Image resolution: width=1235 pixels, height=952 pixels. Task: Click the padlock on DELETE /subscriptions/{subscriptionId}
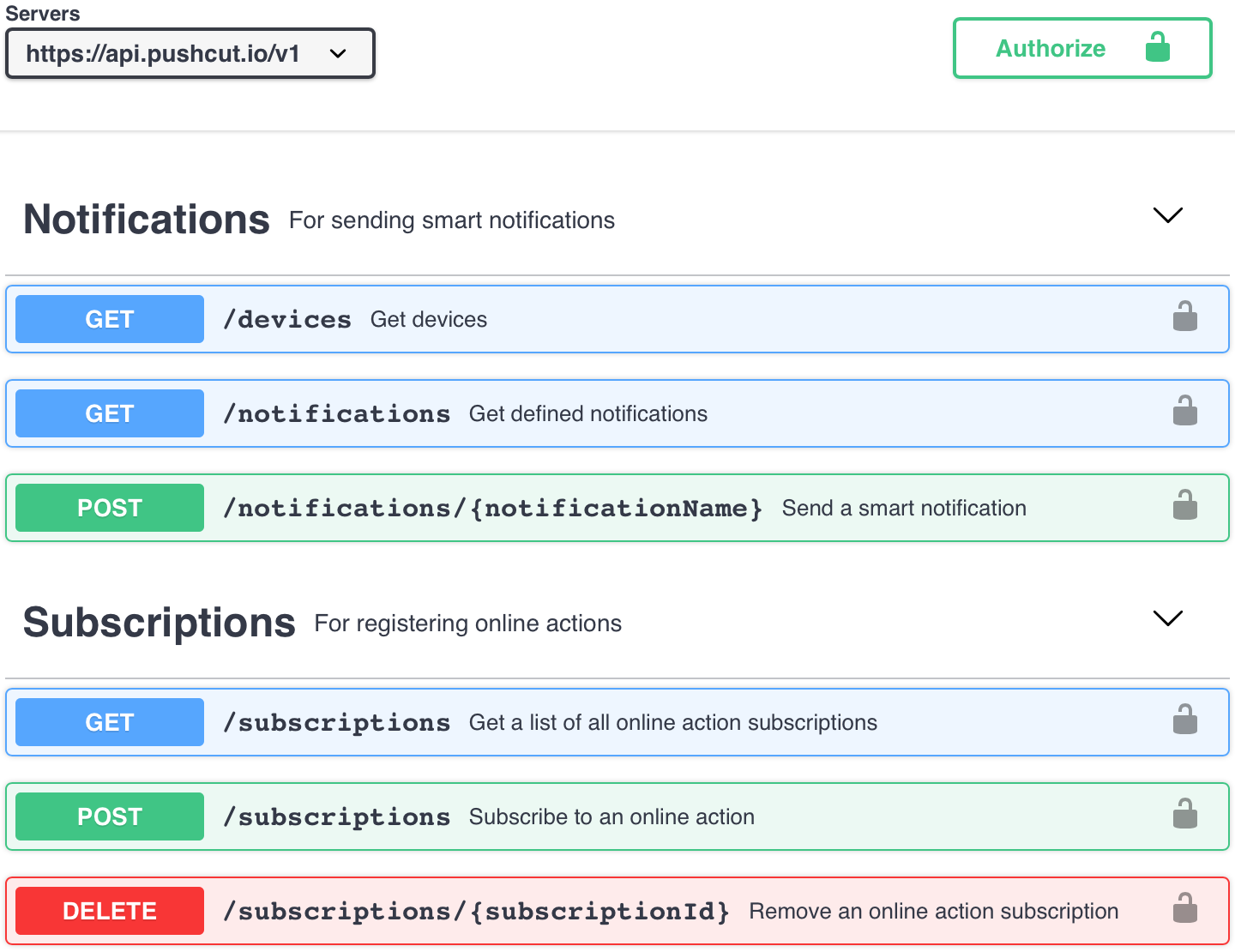pyautogui.click(x=1185, y=908)
